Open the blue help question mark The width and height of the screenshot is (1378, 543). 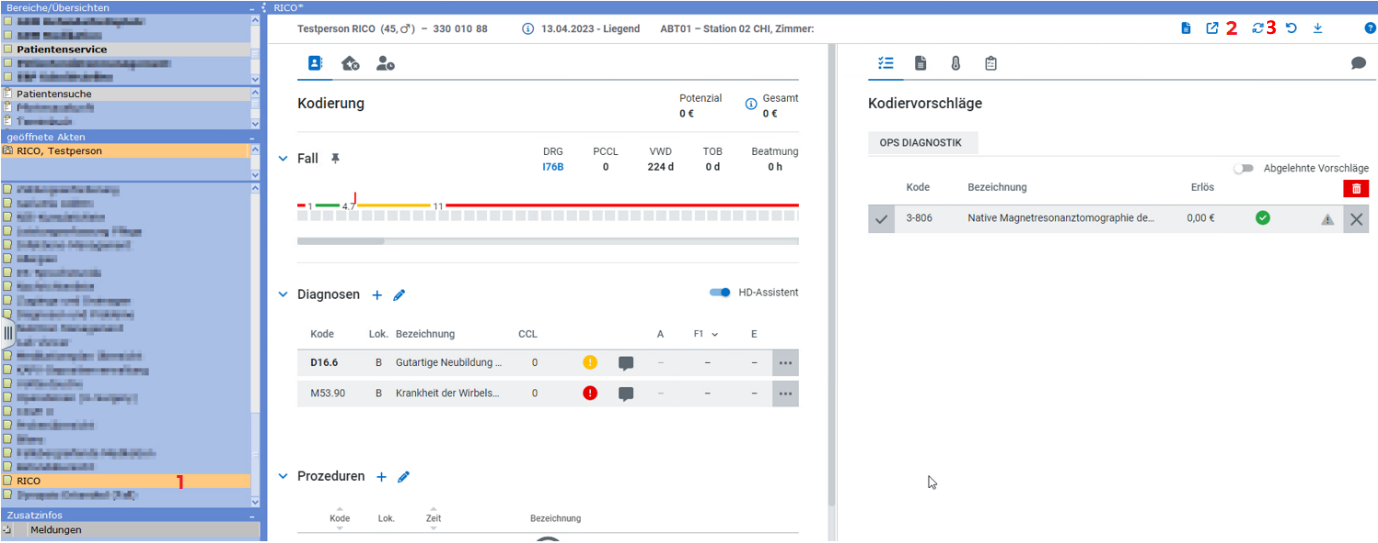coord(1370,28)
